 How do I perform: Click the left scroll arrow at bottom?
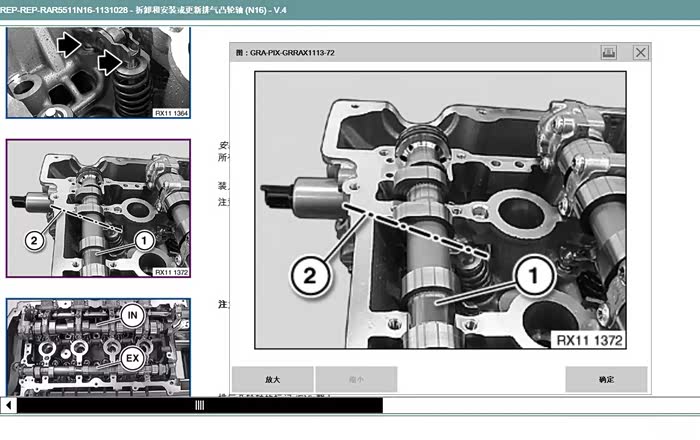pyautogui.click(x=9, y=406)
